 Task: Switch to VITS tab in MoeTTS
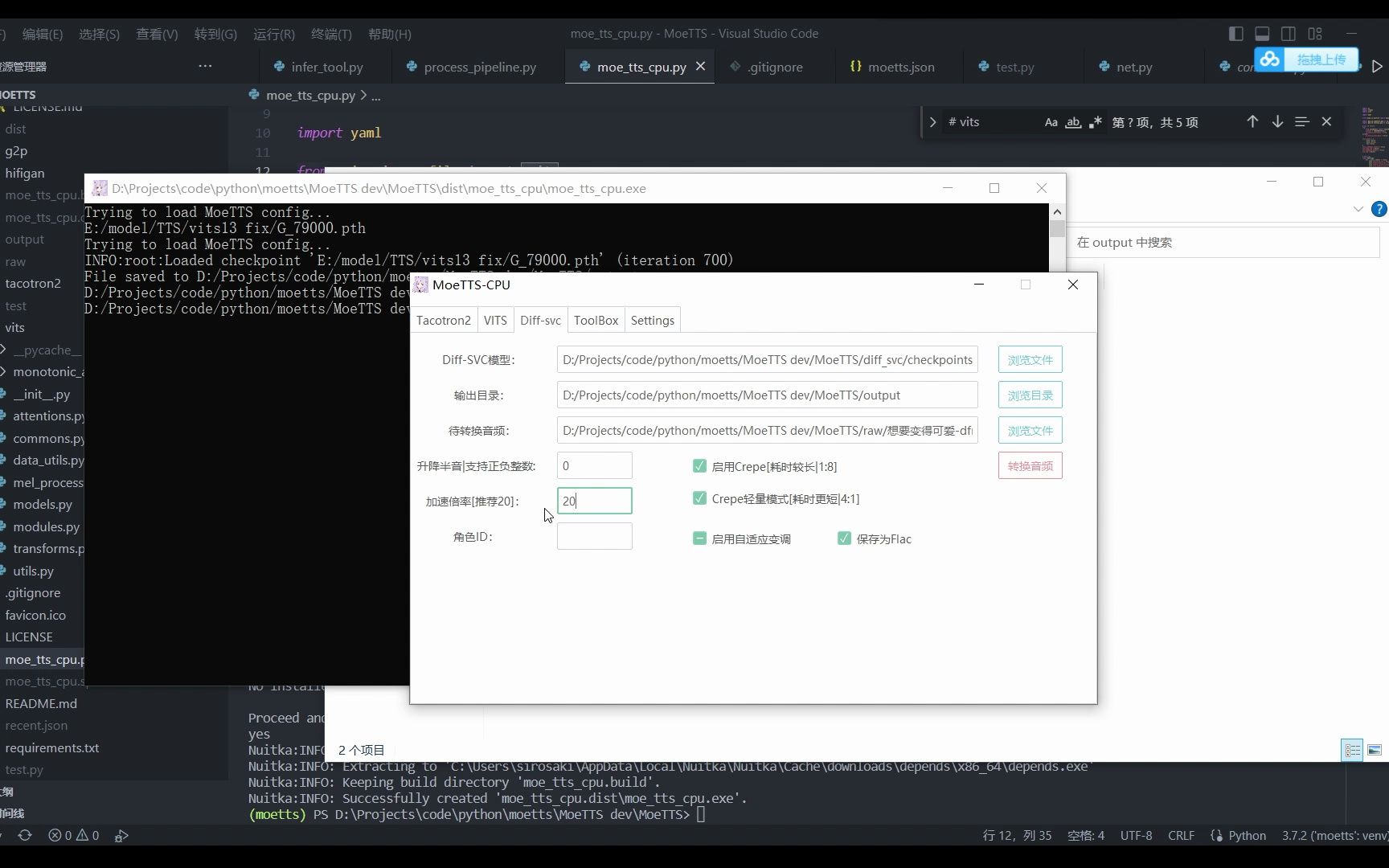pyautogui.click(x=495, y=320)
